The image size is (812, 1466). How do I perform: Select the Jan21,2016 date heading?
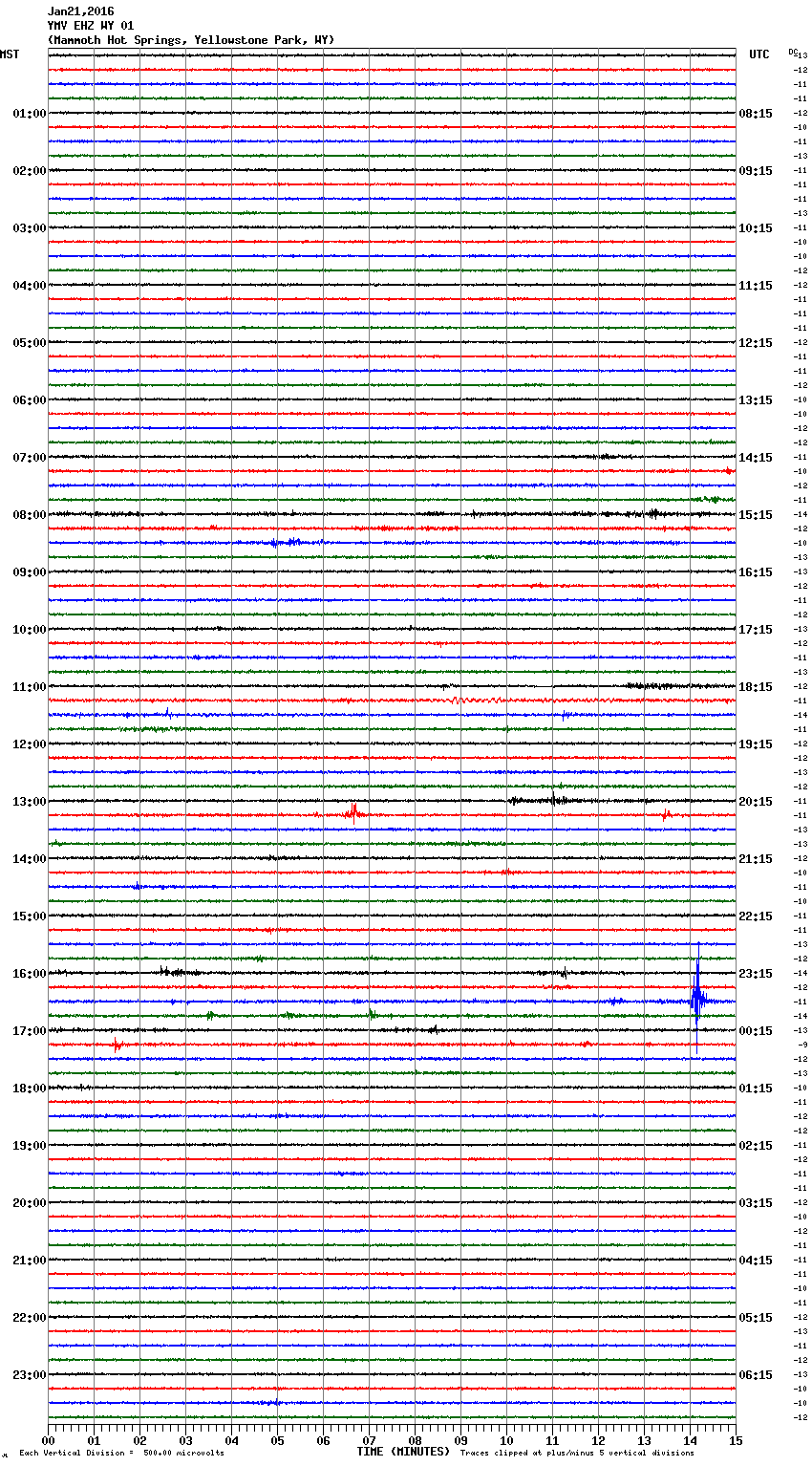coord(80,11)
